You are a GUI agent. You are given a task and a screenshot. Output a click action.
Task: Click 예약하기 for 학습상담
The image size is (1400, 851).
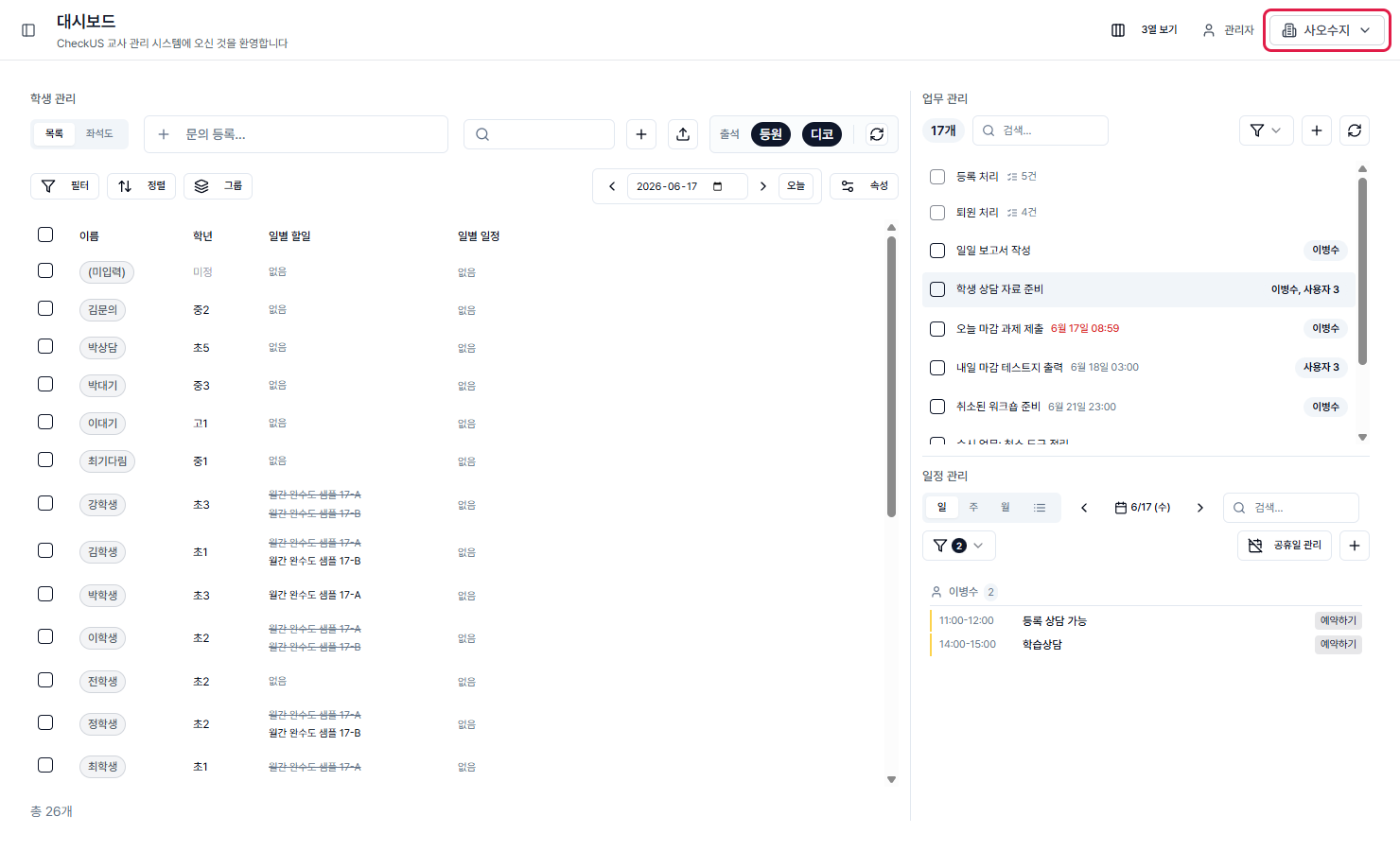(1339, 644)
